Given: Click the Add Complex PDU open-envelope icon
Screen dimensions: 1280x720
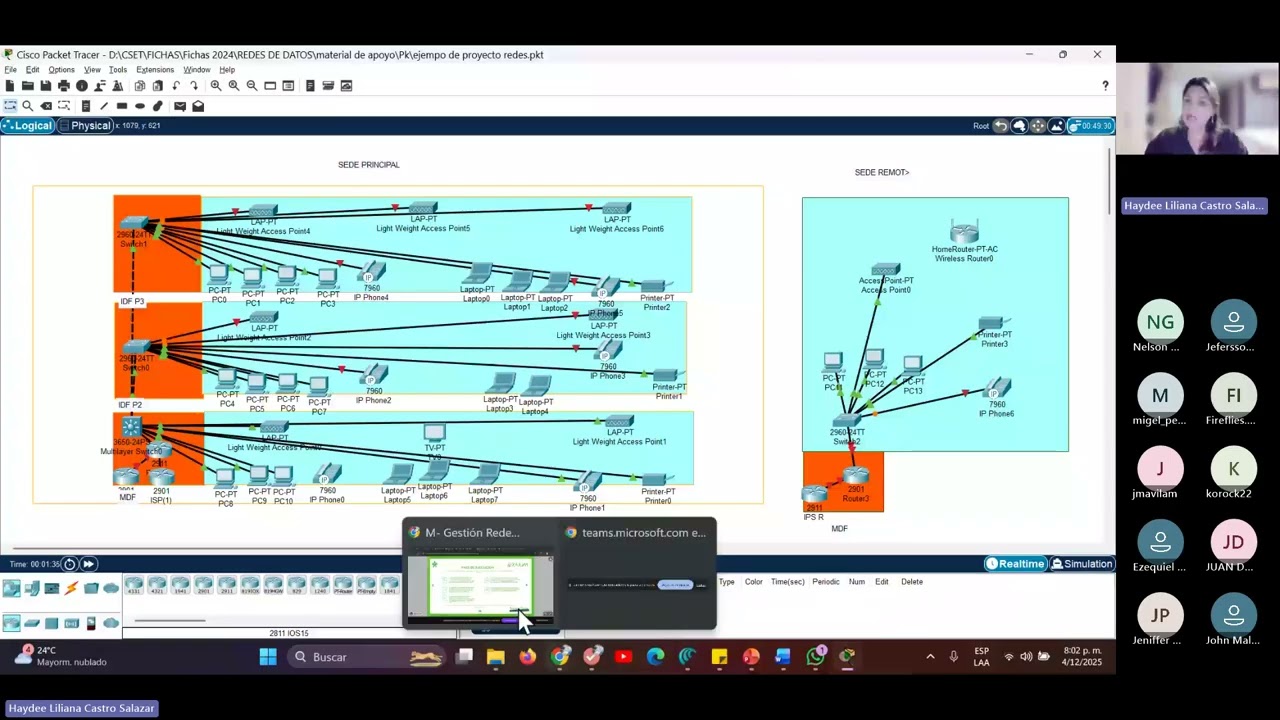Looking at the screenshot, I should pos(198,106).
